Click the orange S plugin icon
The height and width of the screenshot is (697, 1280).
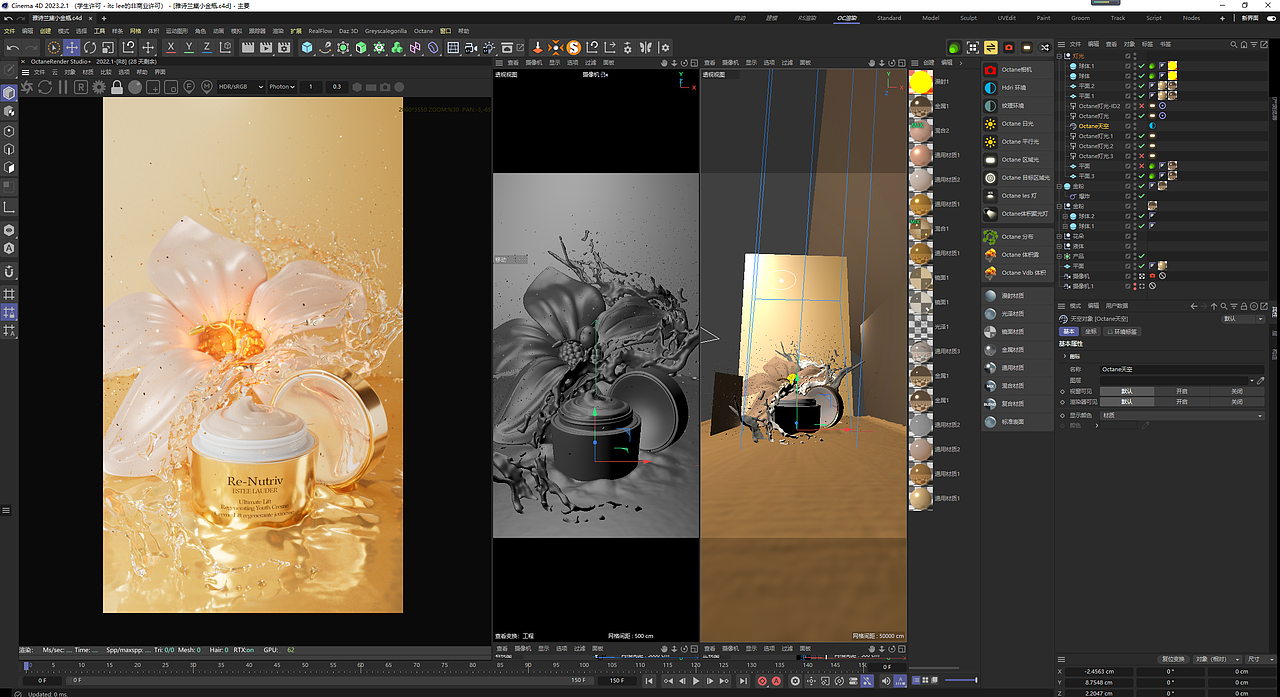(572, 47)
